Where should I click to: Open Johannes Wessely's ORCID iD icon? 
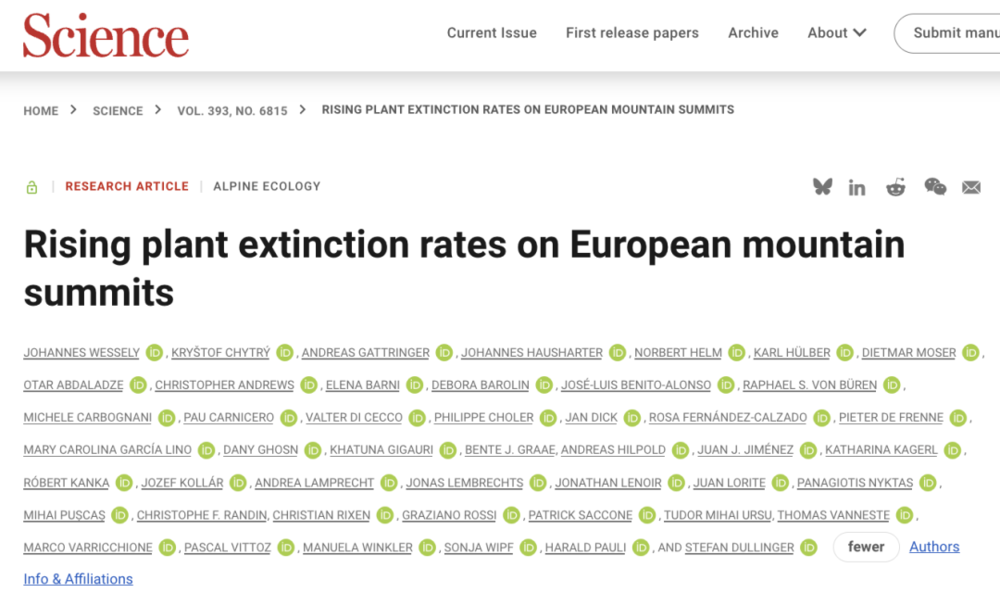pyautogui.click(x=154, y=353)
